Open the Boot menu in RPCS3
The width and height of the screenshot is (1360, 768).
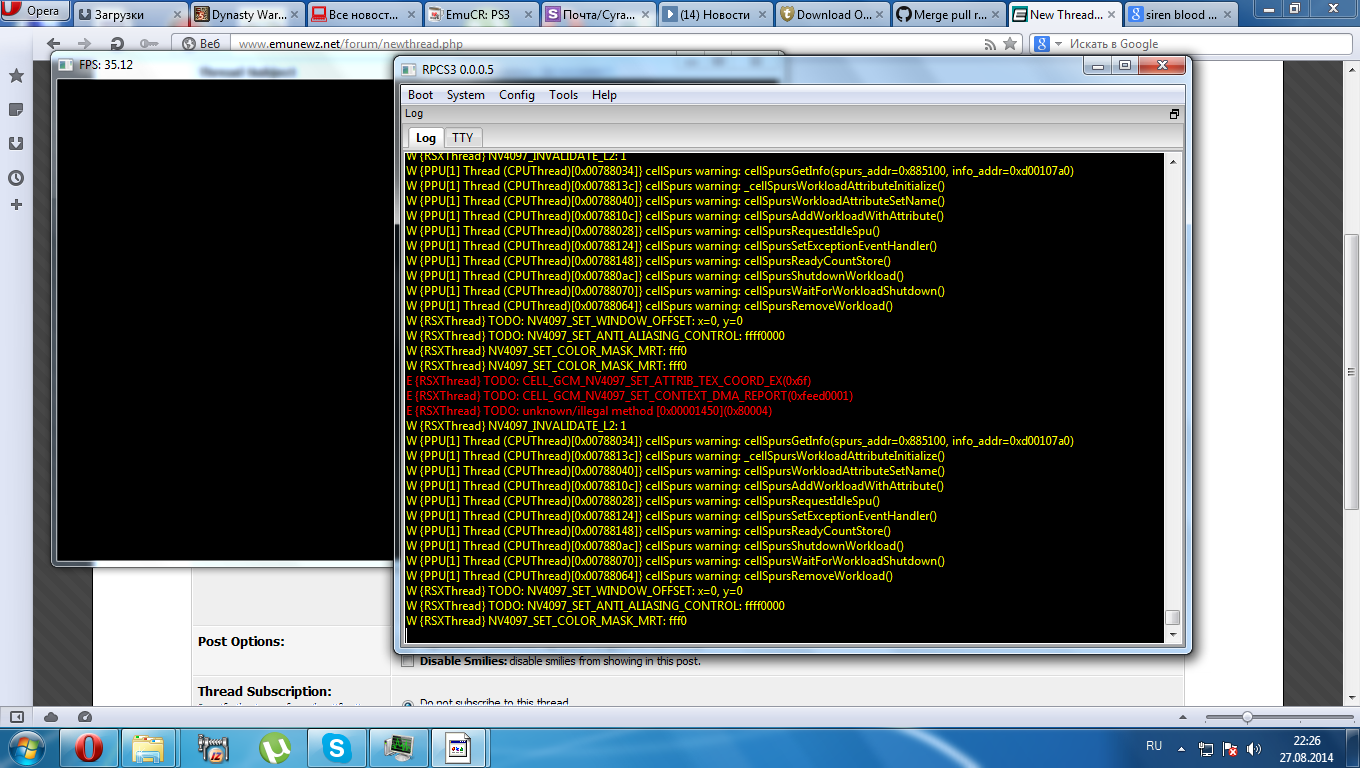(x=420, y=95)
